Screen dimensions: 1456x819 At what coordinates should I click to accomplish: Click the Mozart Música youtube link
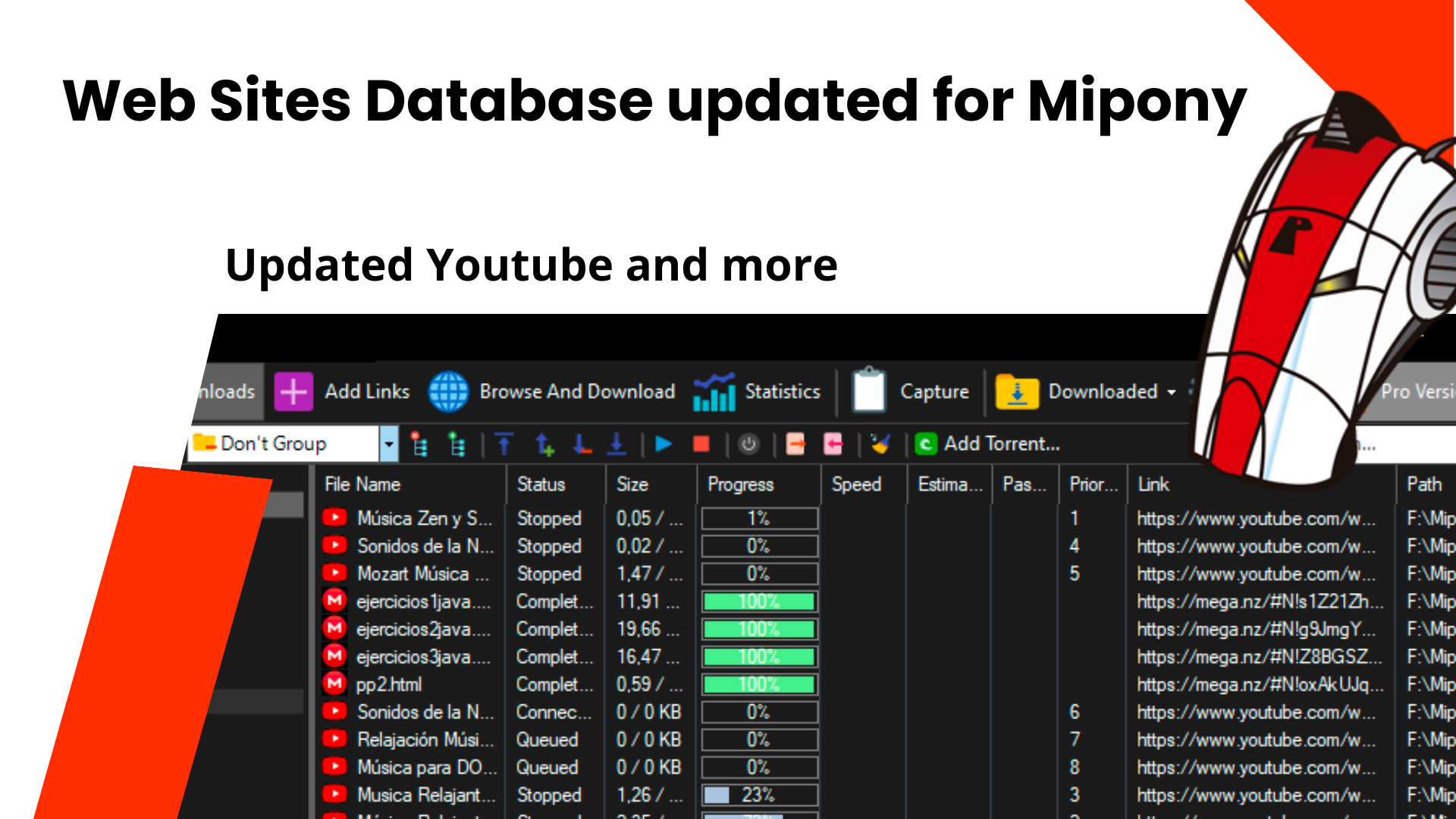pos(1255,574)
